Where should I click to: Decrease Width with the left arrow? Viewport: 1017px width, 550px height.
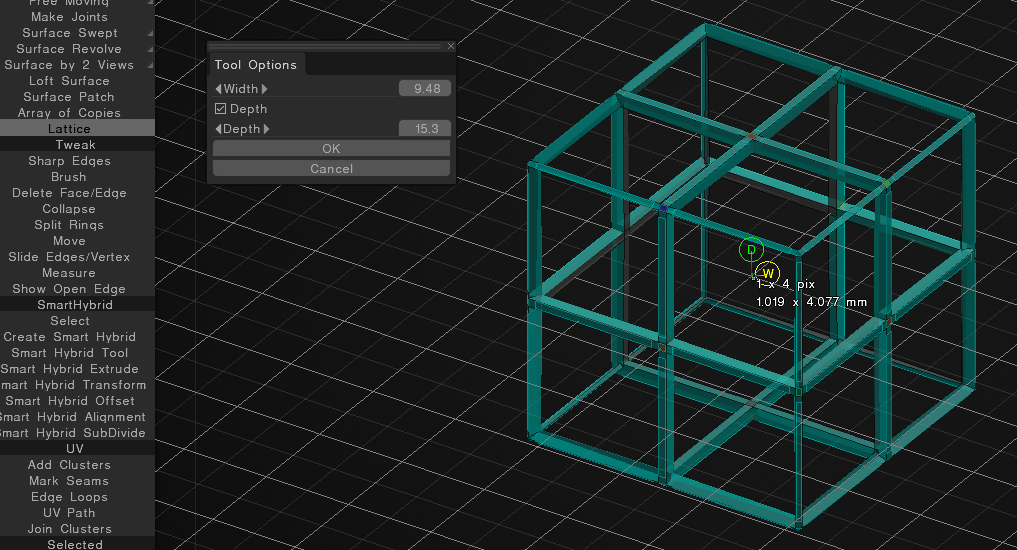[x=218, y=89]
